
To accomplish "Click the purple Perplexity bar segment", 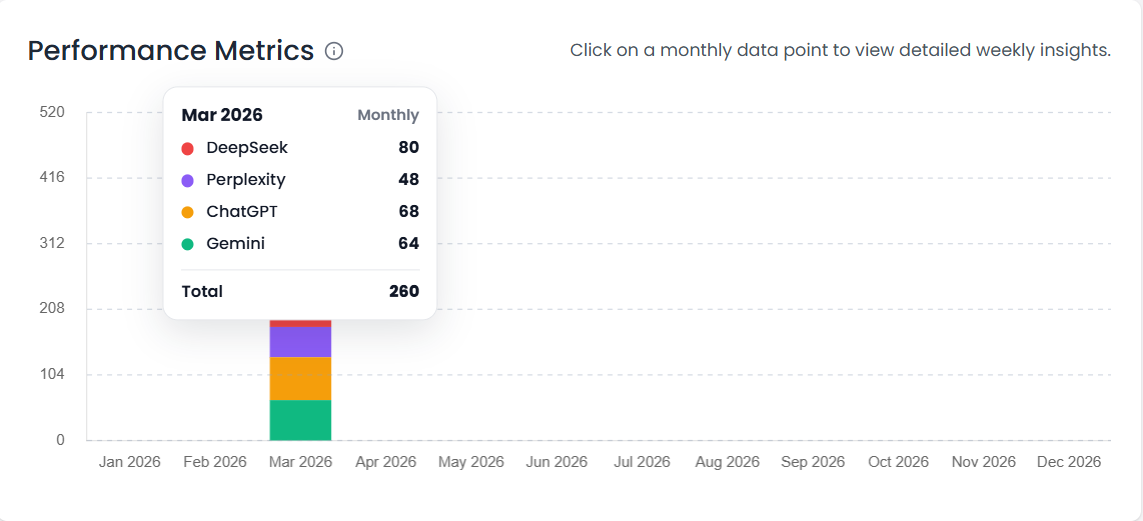I will coord(300,342).
